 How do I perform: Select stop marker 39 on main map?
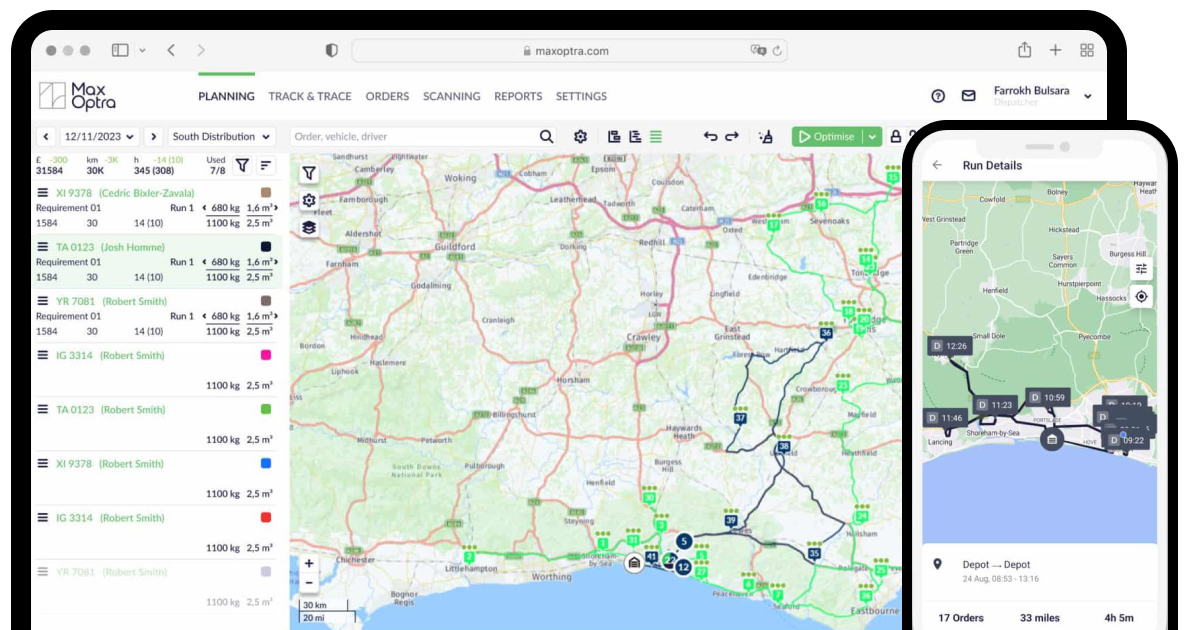[731, 521]
